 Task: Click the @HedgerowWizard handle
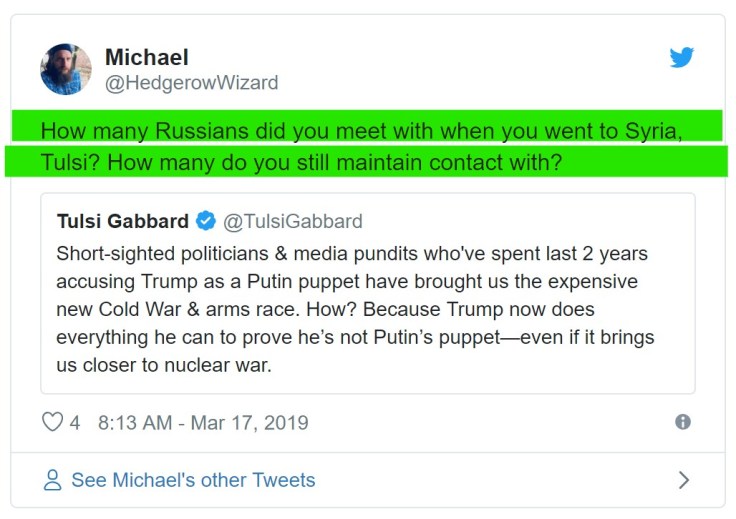(192, 83)
